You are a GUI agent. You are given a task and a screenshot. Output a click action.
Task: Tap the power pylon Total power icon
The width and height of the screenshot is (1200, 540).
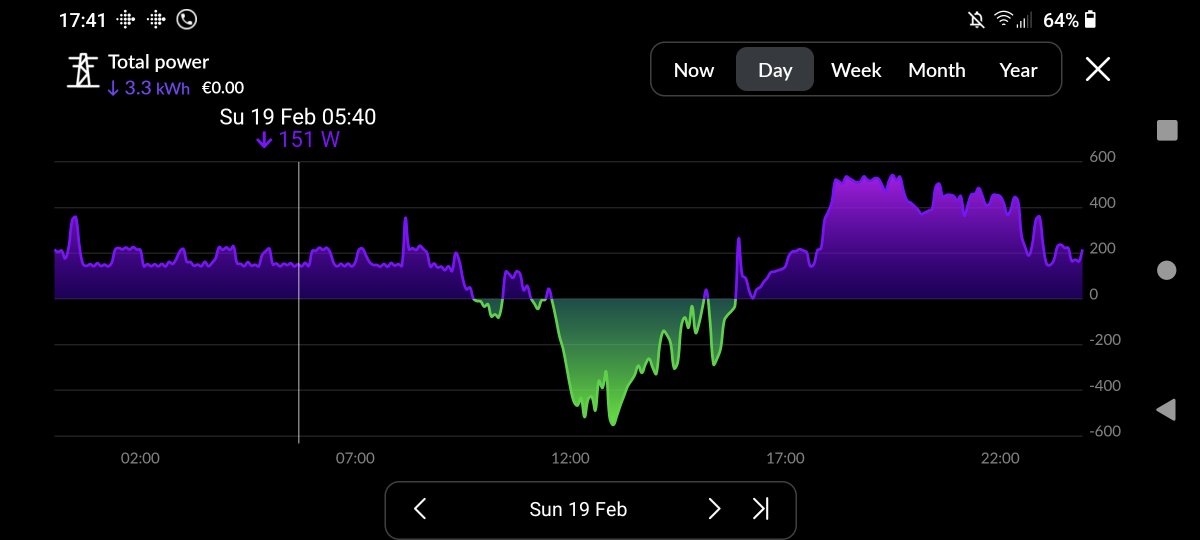[82, 70]
